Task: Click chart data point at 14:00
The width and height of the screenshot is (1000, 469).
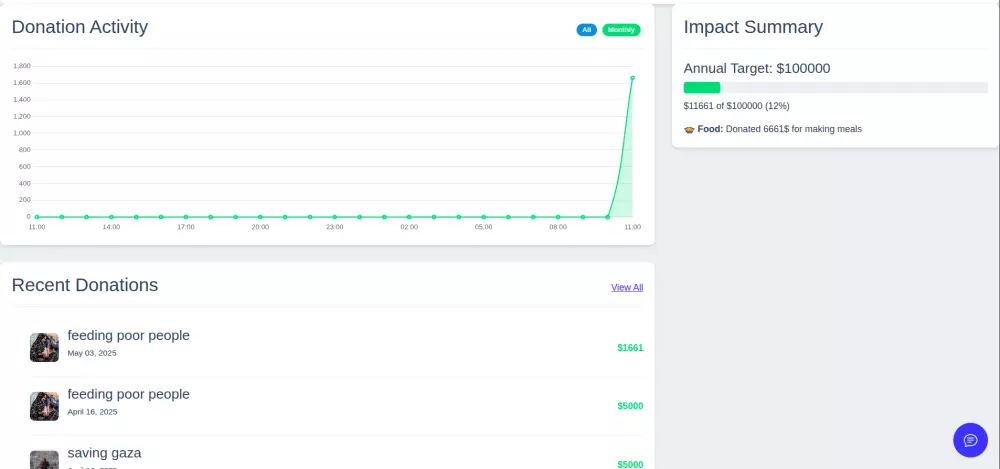Action: 111,216
